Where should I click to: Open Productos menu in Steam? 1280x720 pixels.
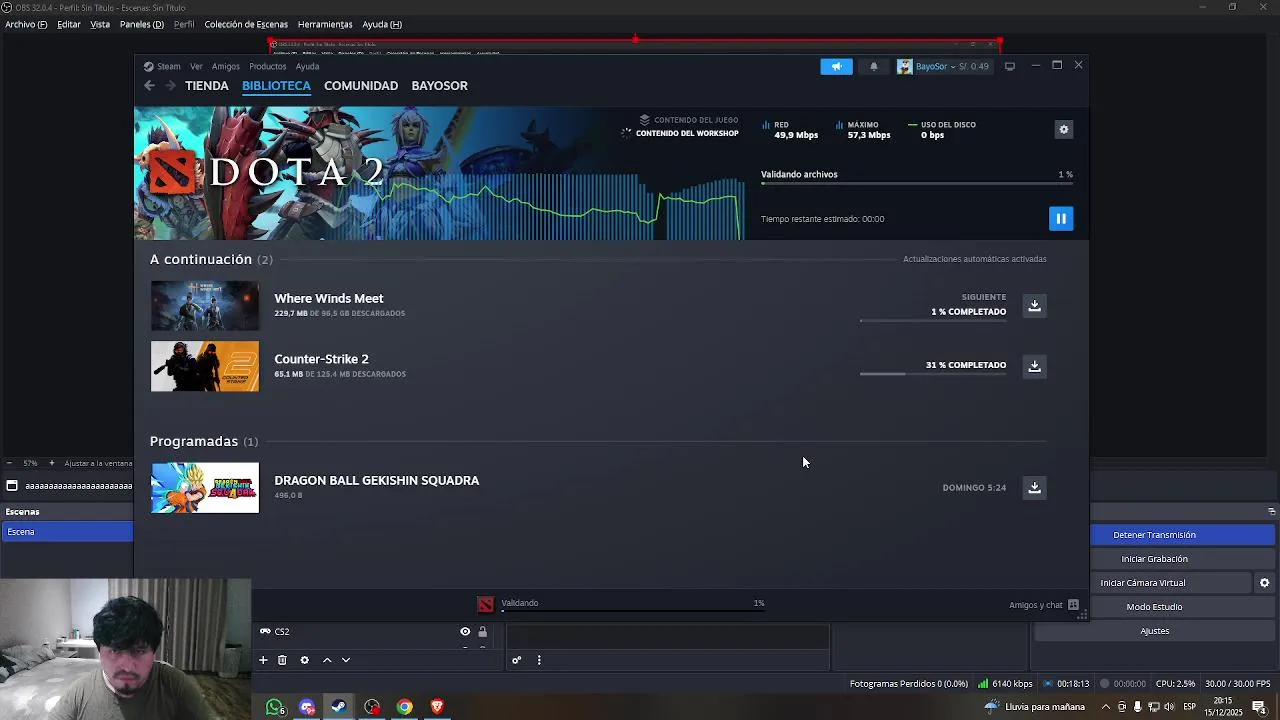click(267, 67)
